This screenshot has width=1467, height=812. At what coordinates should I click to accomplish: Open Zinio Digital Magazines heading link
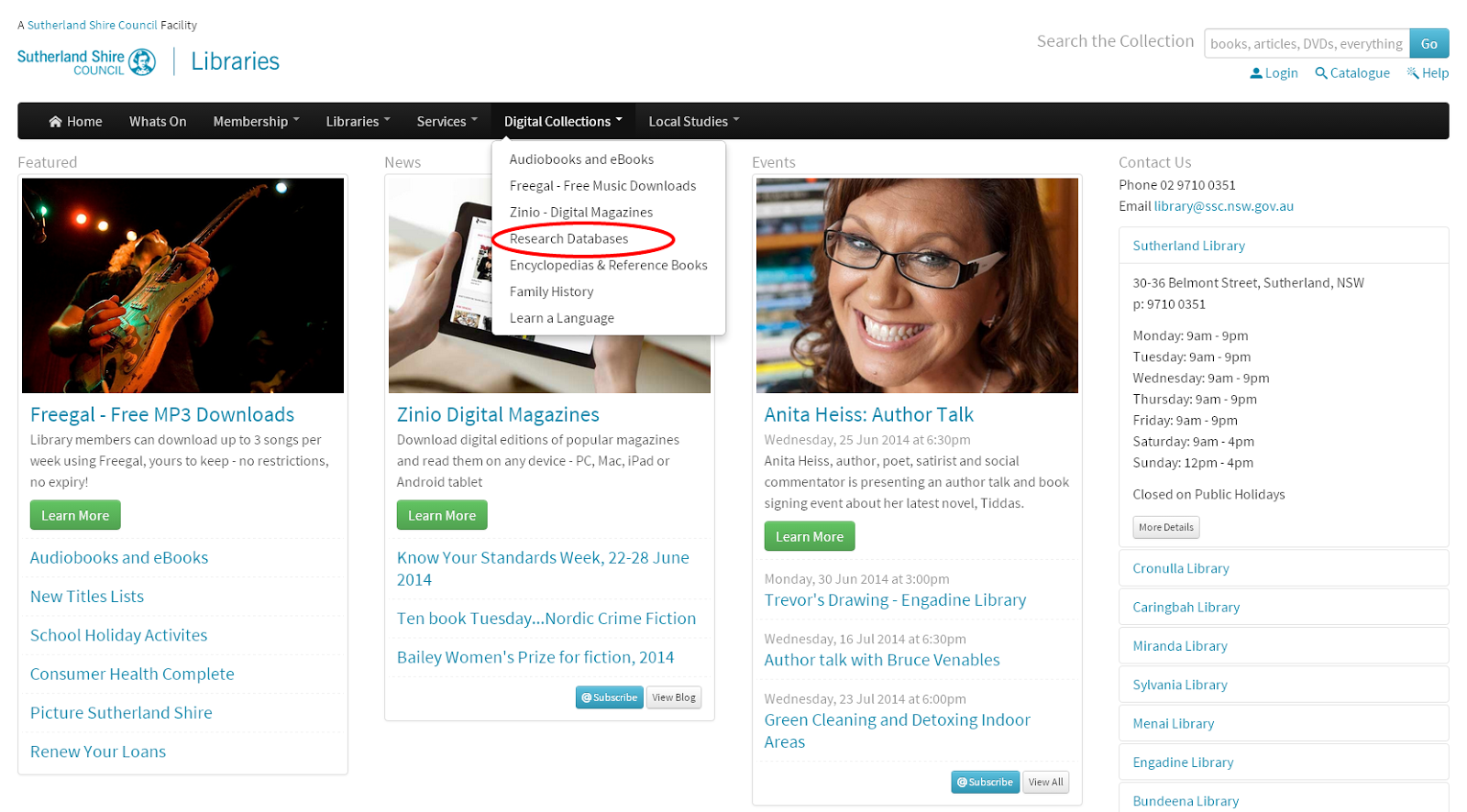[498, 415]
